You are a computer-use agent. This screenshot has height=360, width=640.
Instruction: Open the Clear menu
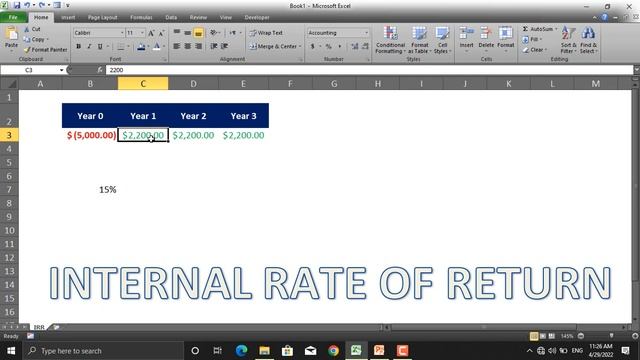[x=535, y=50]
